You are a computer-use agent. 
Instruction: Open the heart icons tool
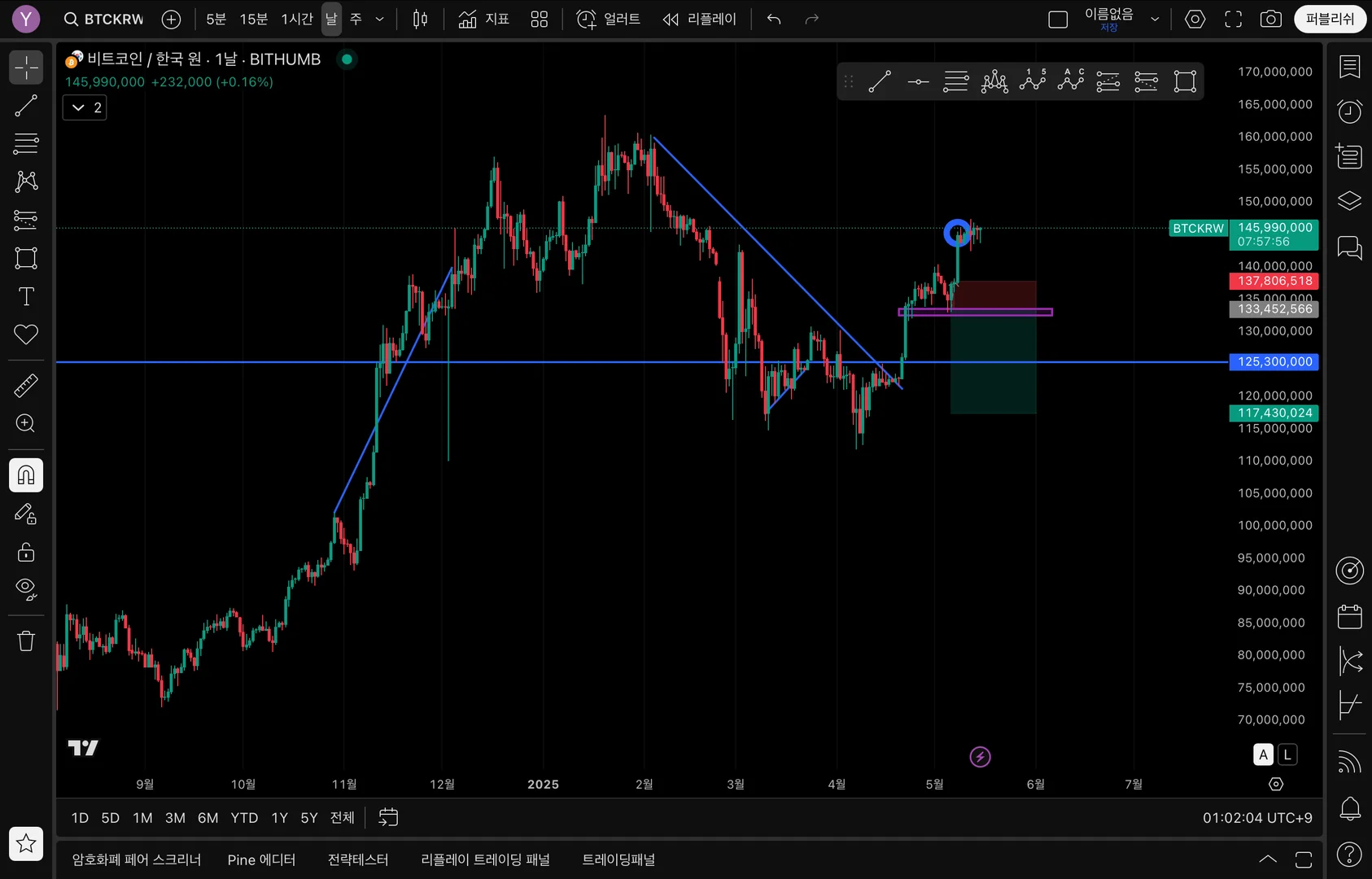26,334
